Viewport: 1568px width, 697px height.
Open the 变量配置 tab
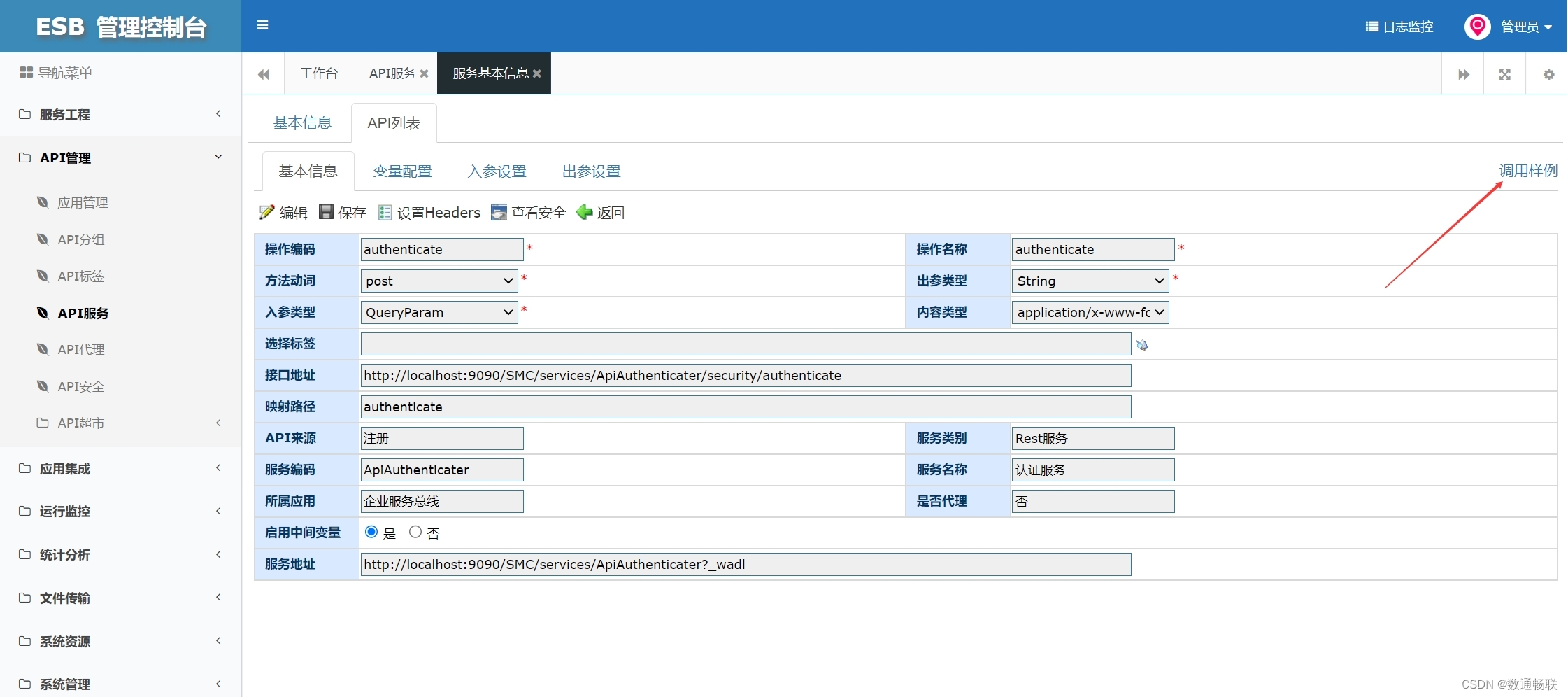pos(402,171)
